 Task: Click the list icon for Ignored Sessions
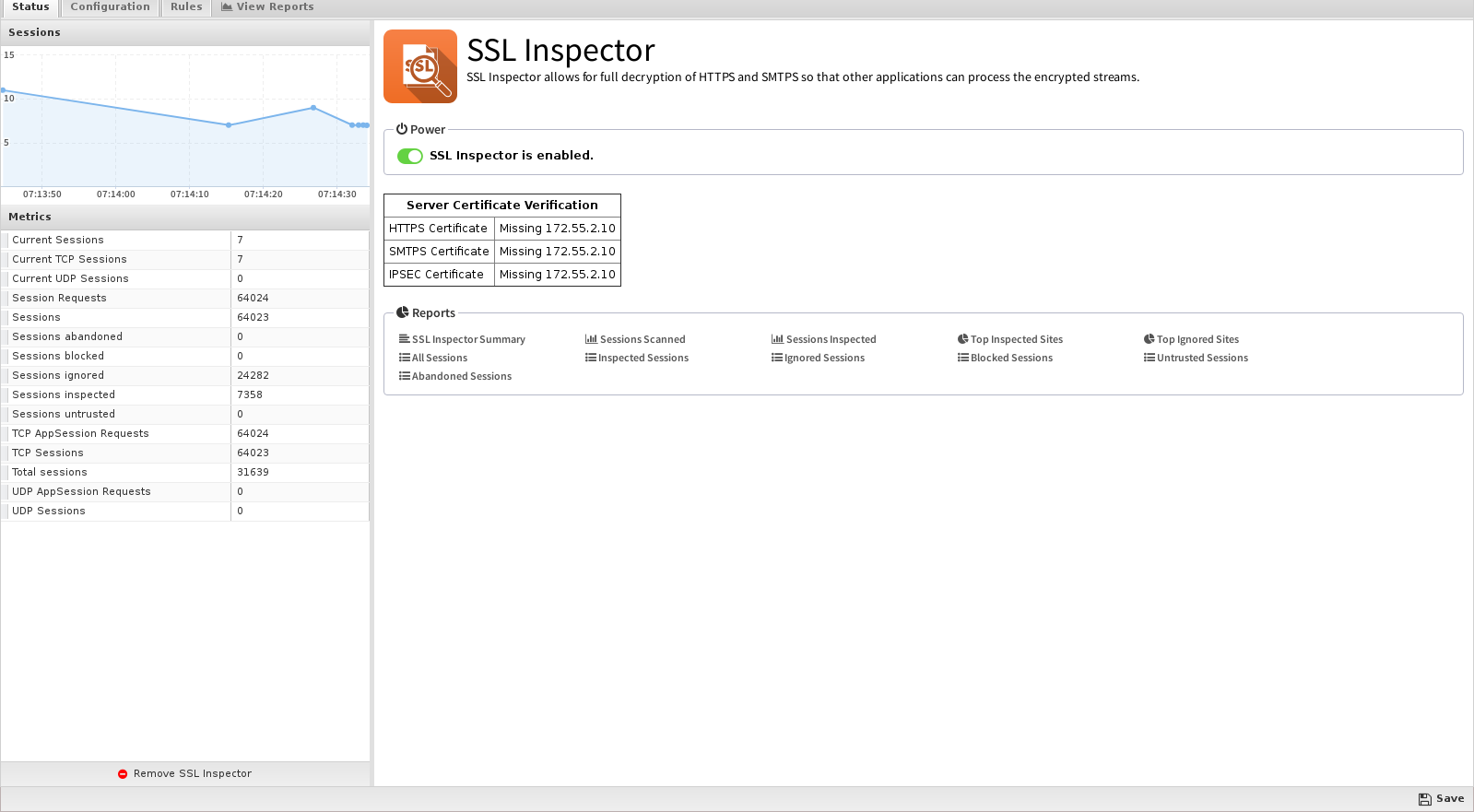(776, 358)
